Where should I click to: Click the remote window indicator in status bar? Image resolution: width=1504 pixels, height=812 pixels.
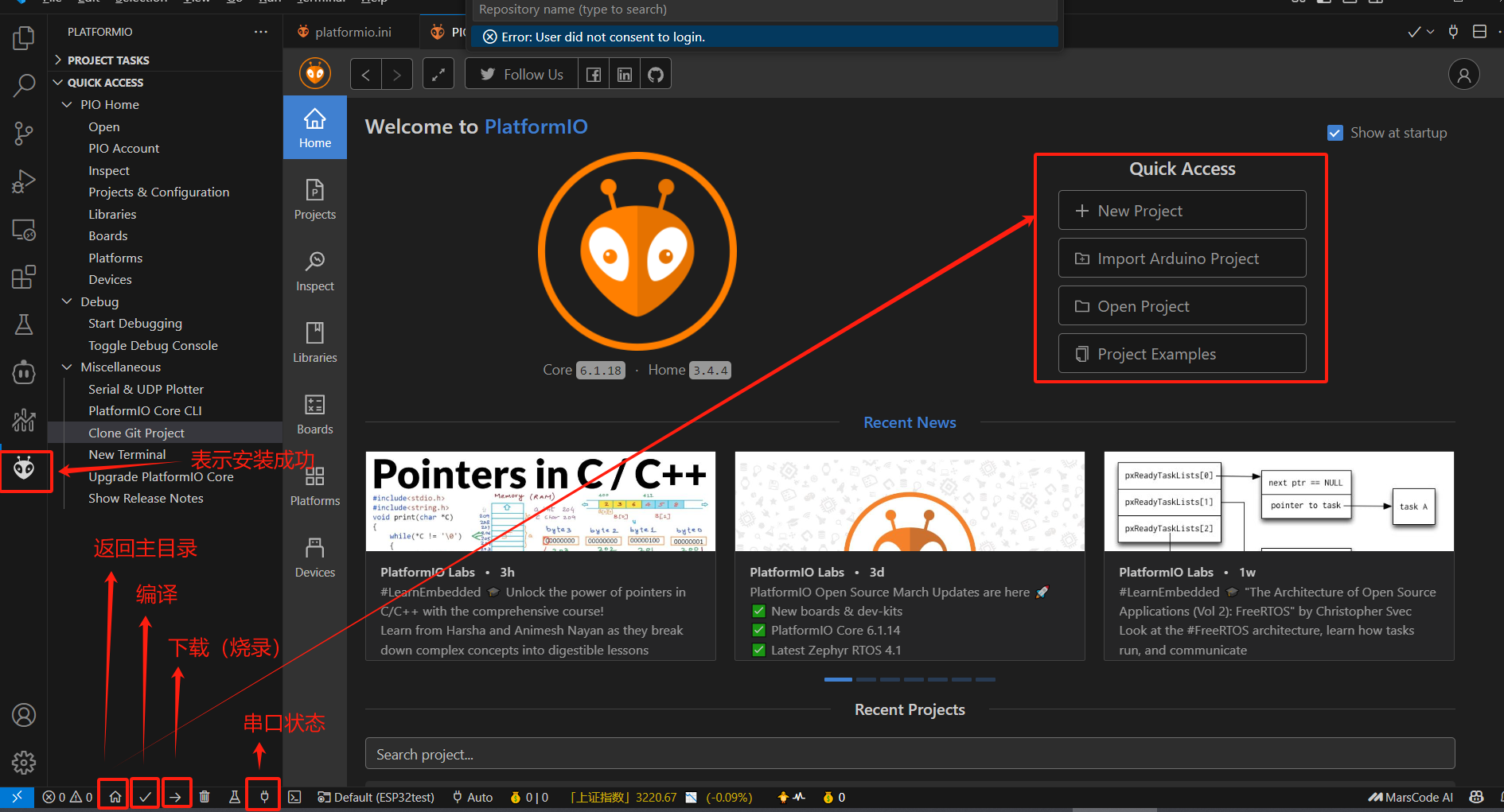tap(17, 797)
